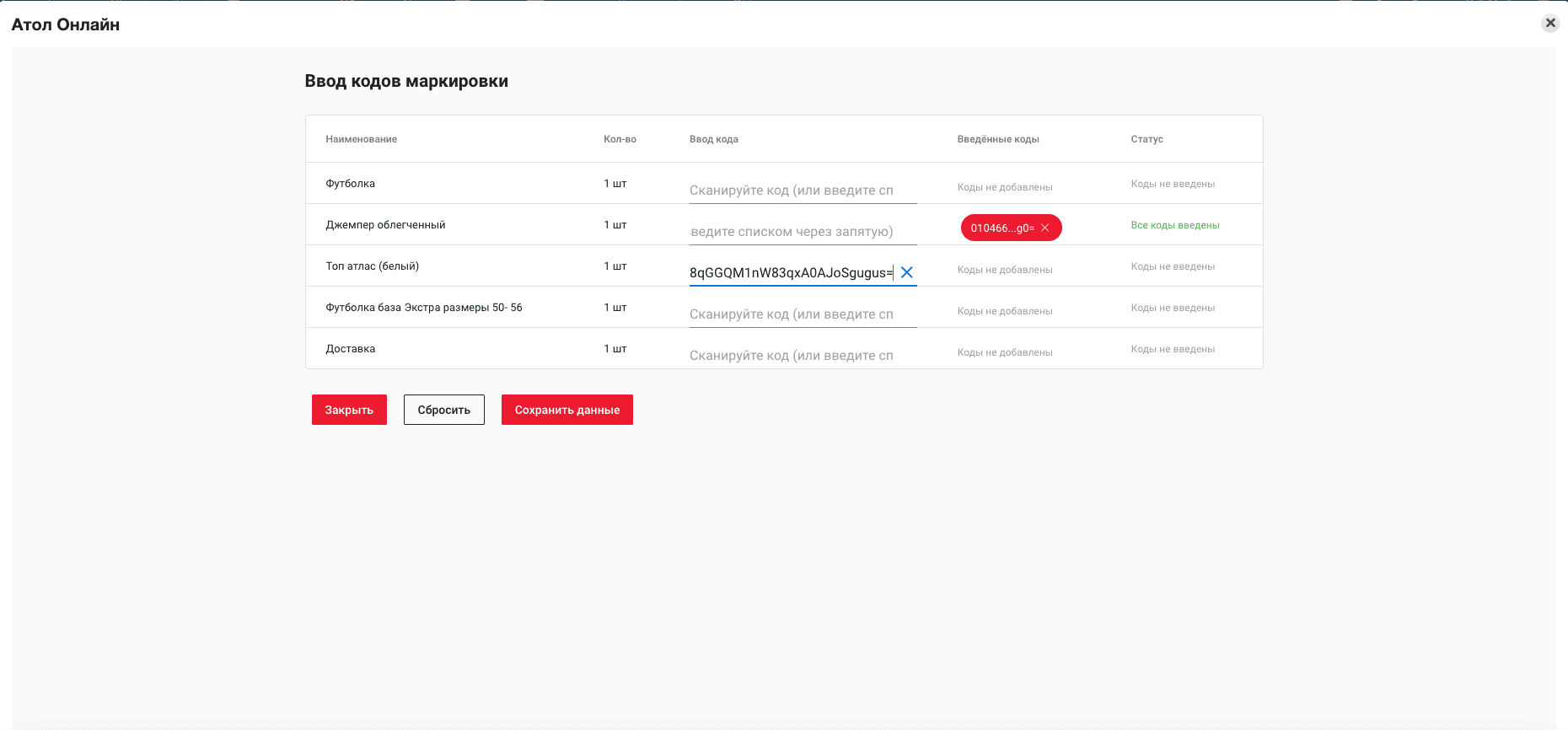Clear the entered code in Топ атлас field
The image size is (1568, 730).
point(906,272)
